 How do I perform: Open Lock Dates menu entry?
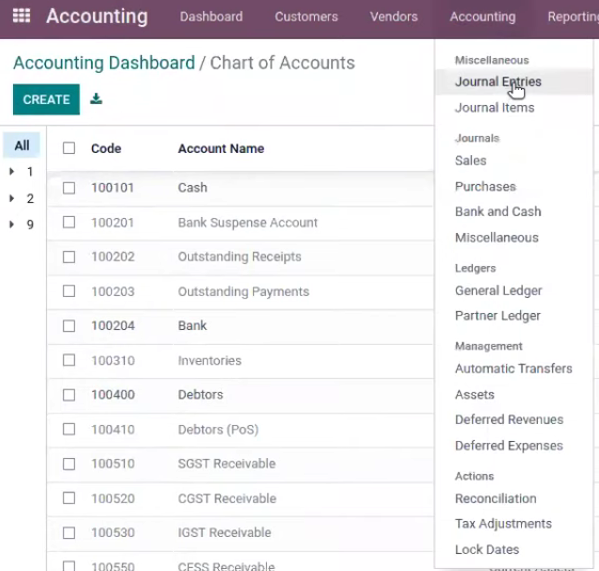click(487, 549)
